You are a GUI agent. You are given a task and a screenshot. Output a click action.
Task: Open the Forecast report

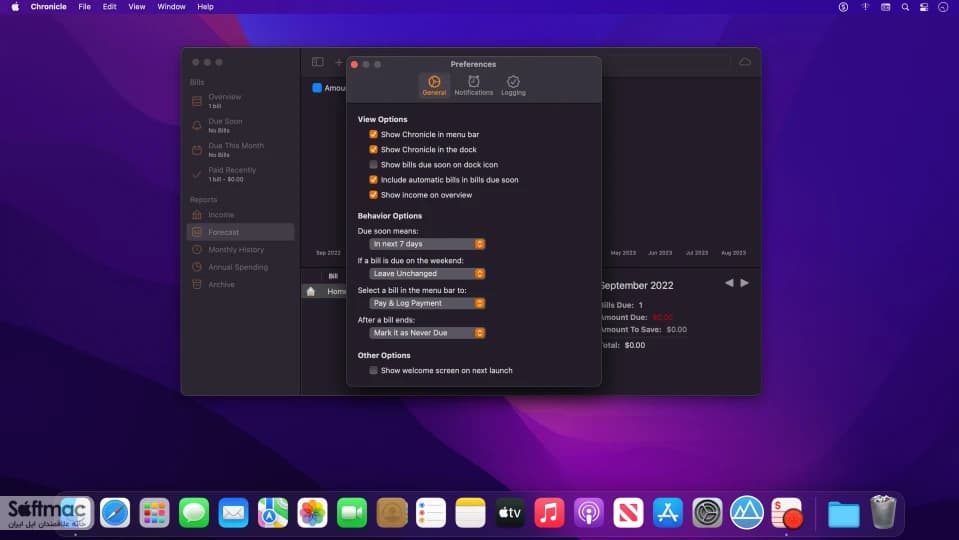240,232
